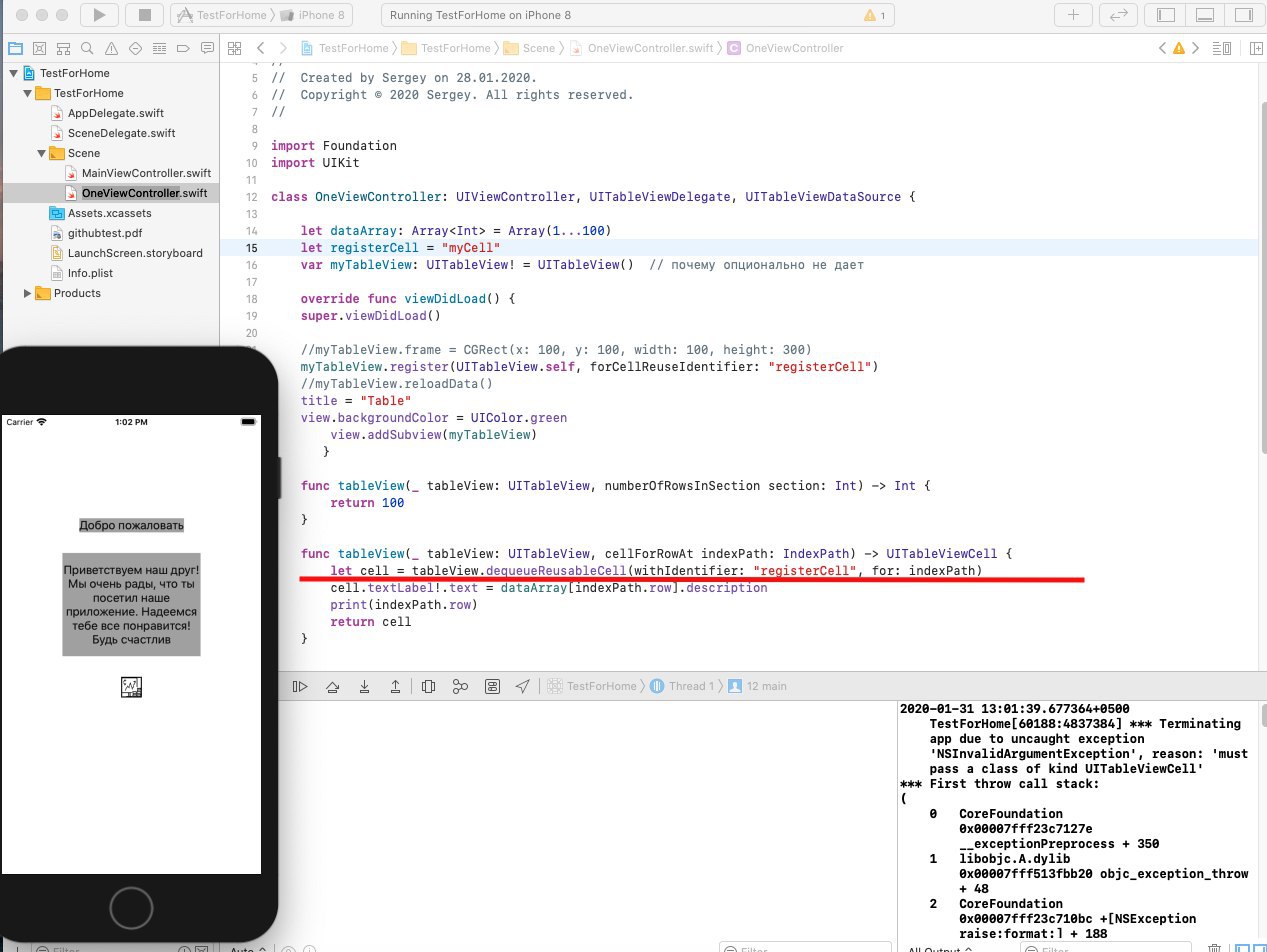
Task: Select LaunchScreen.storyboard in navigator
Action: (134, 253)
